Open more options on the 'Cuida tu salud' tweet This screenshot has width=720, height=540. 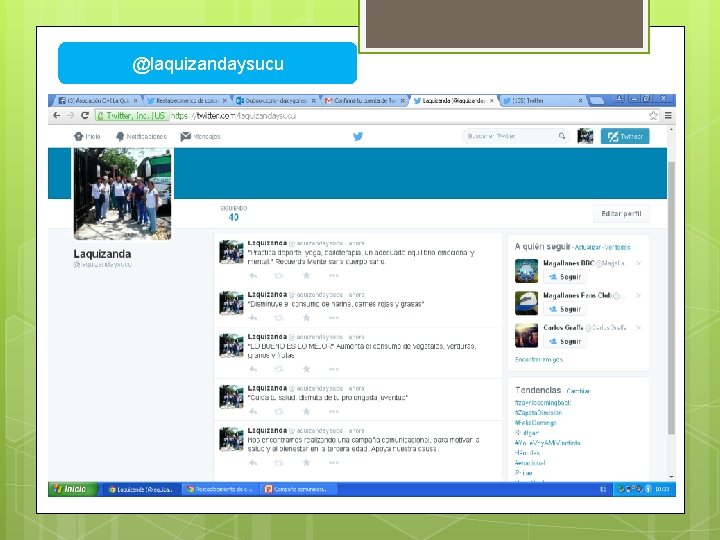pos(334,411)
